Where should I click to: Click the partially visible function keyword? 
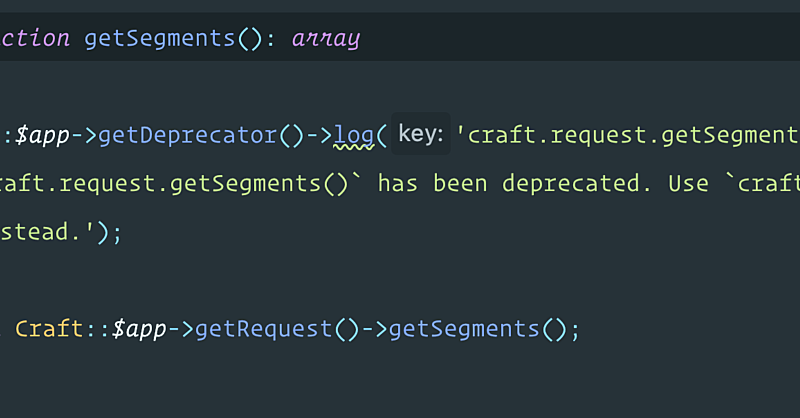(35, 39)
